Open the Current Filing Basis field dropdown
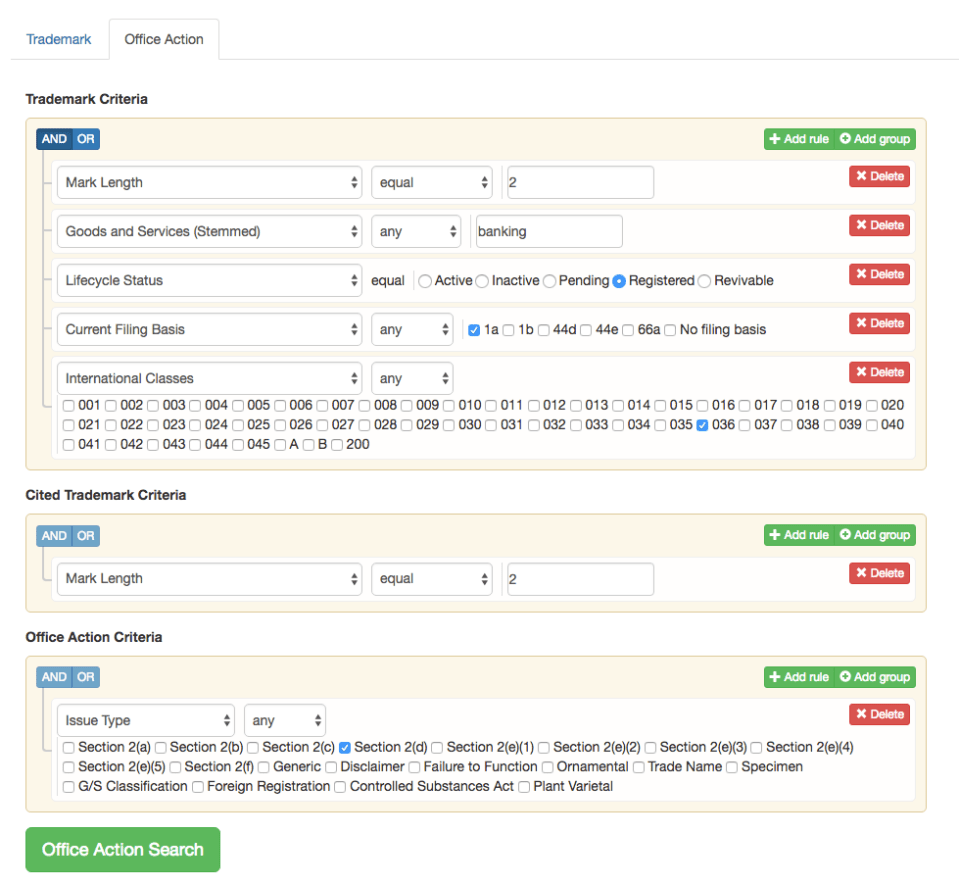This screenshot has width=959, height=884. point(209,329)
